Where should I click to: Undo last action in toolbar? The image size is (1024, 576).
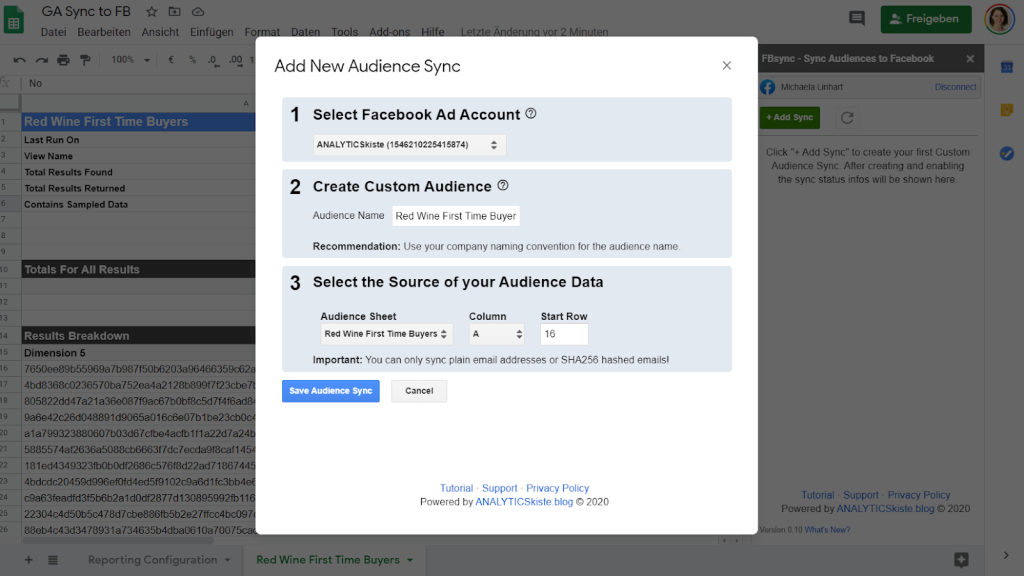pyautogui.click(x=20, y=60)
